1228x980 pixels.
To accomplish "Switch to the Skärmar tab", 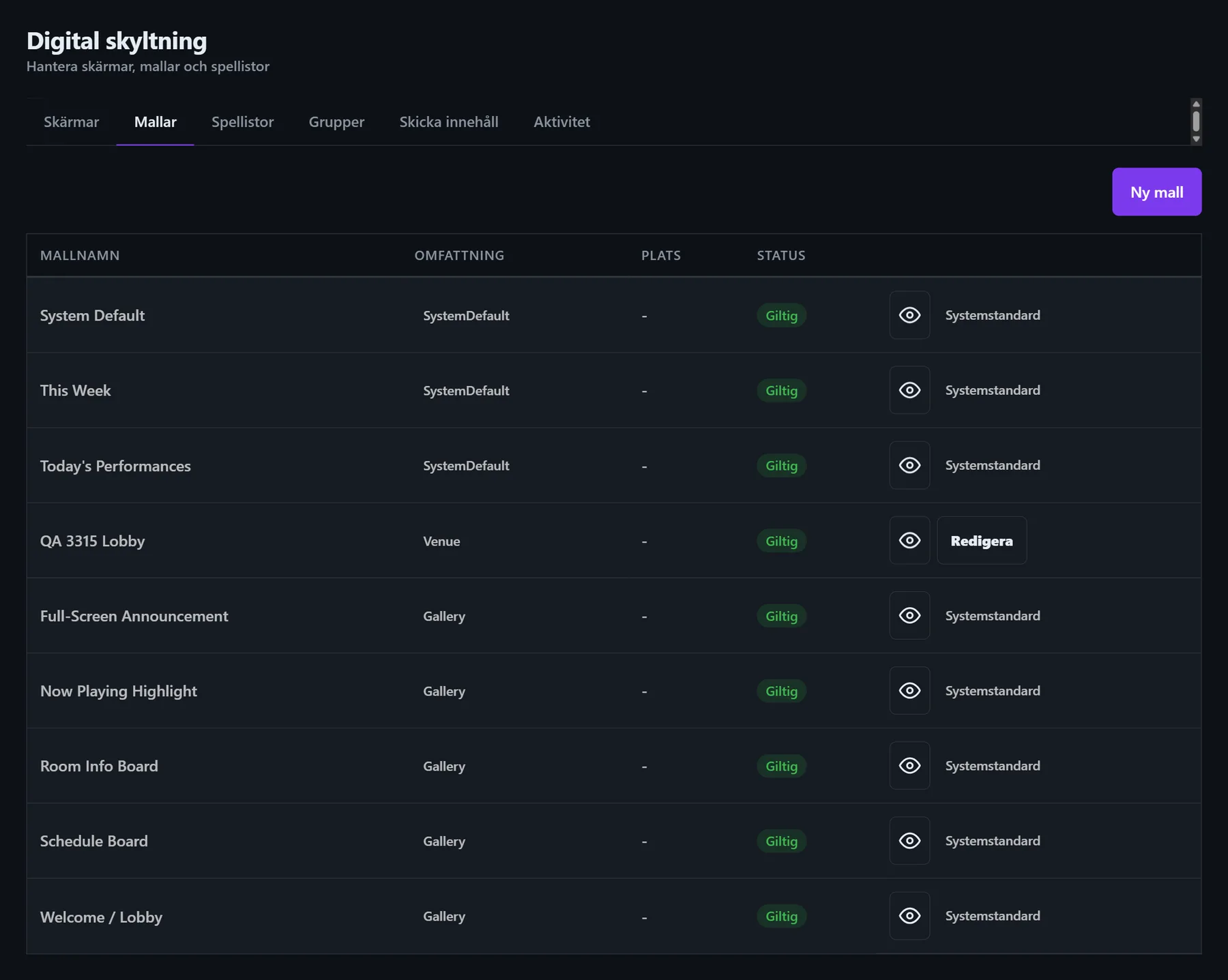I will pos(71,122).
